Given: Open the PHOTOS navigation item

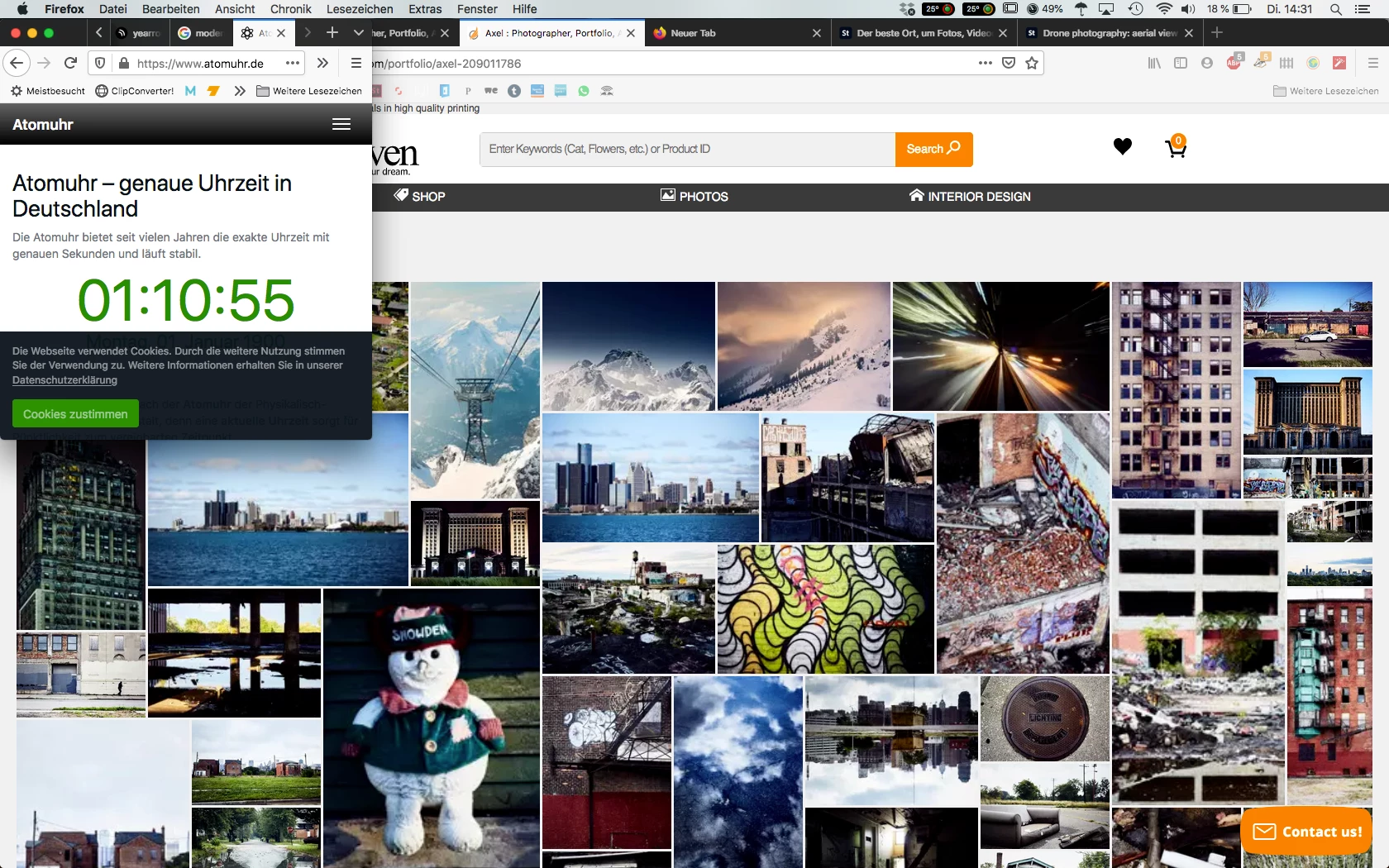Looking at the screenshot, I should [x=694, y=197].
